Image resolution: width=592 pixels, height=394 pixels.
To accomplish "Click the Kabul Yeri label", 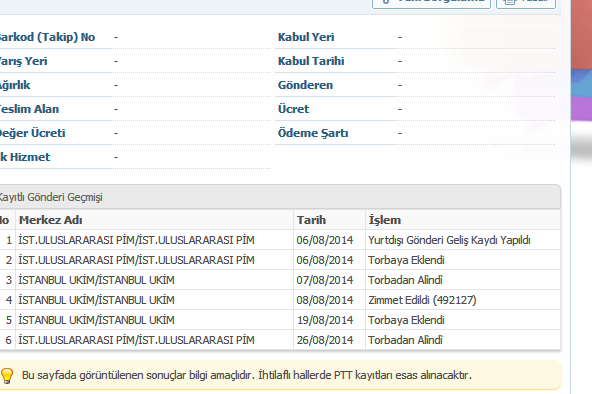I will coord(306,37).
